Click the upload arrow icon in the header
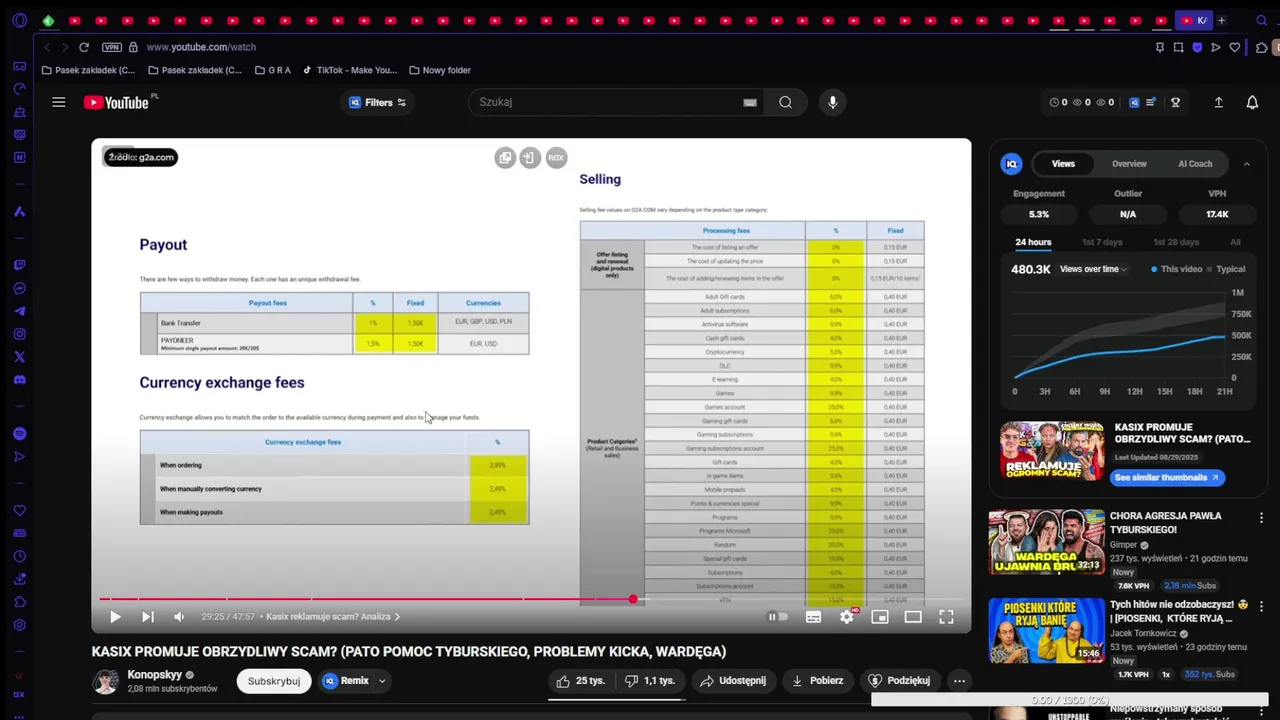1280x720 pixels. coord(1218,102)
